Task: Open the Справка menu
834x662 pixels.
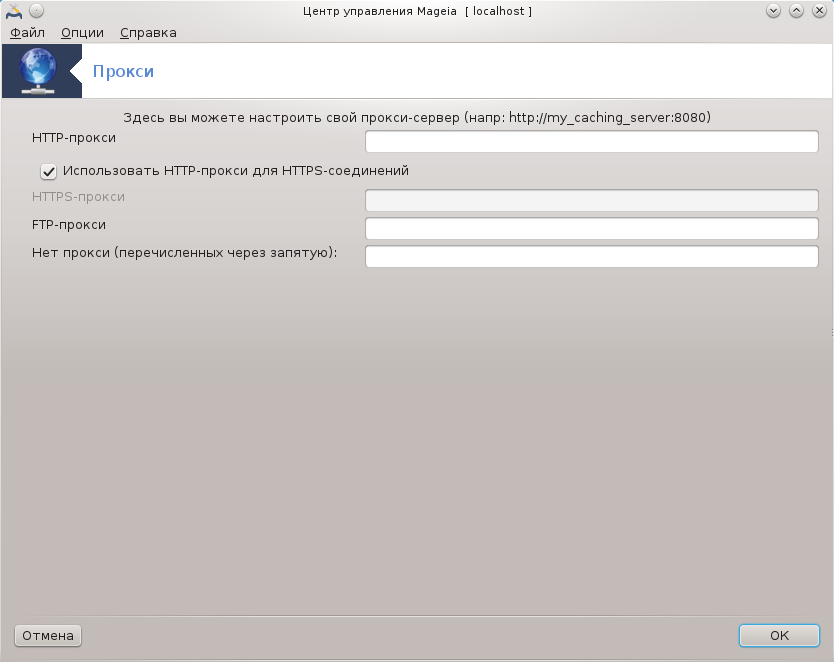Action: coord(148,32)
